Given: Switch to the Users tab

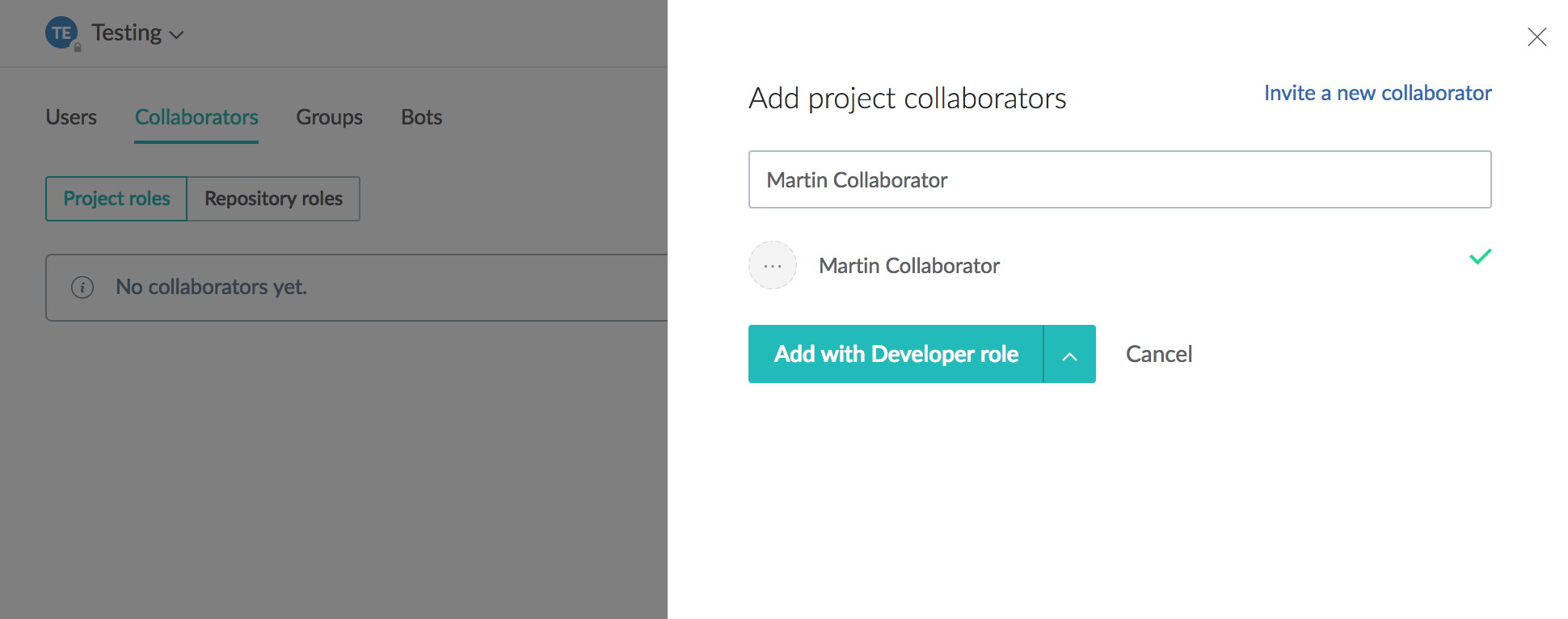Looking at the screenshot, I should (x=71, y=117).
